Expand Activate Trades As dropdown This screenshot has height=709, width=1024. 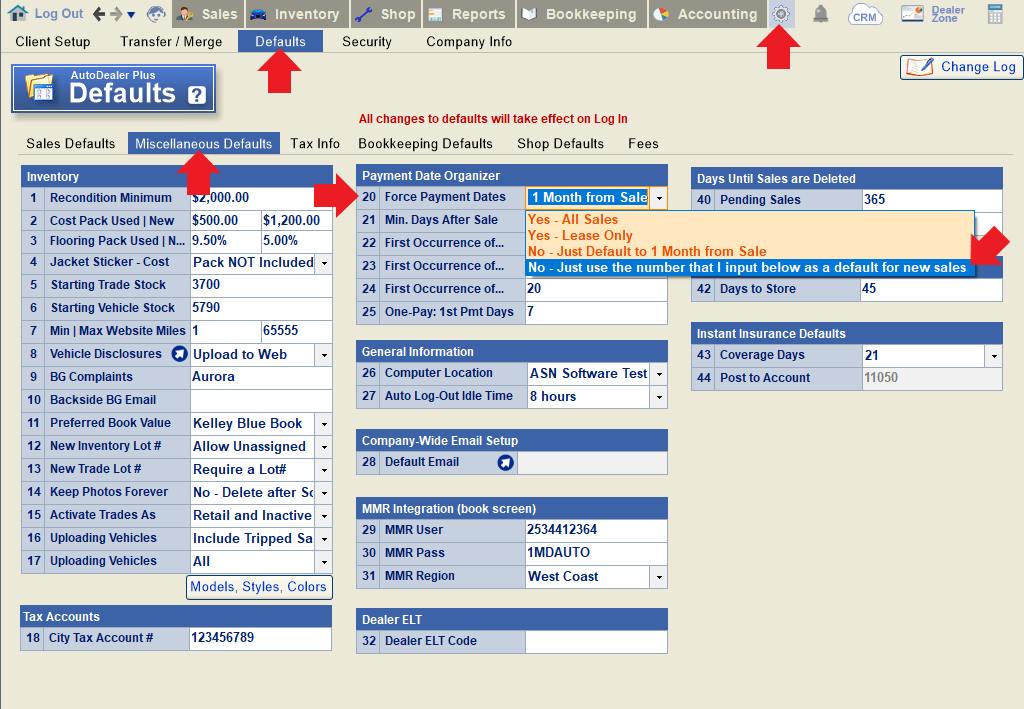click(x=324, y=516)
